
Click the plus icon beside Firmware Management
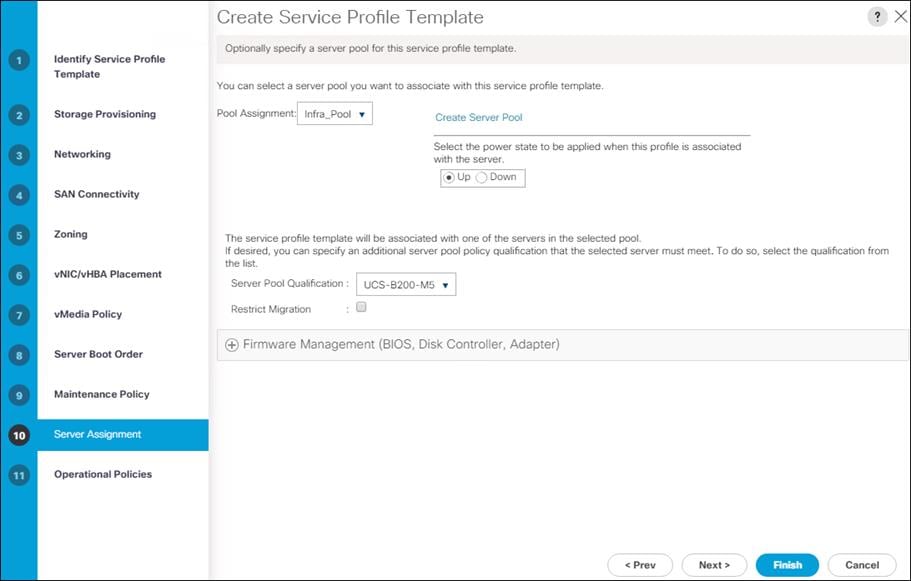(x=232, y=345)
